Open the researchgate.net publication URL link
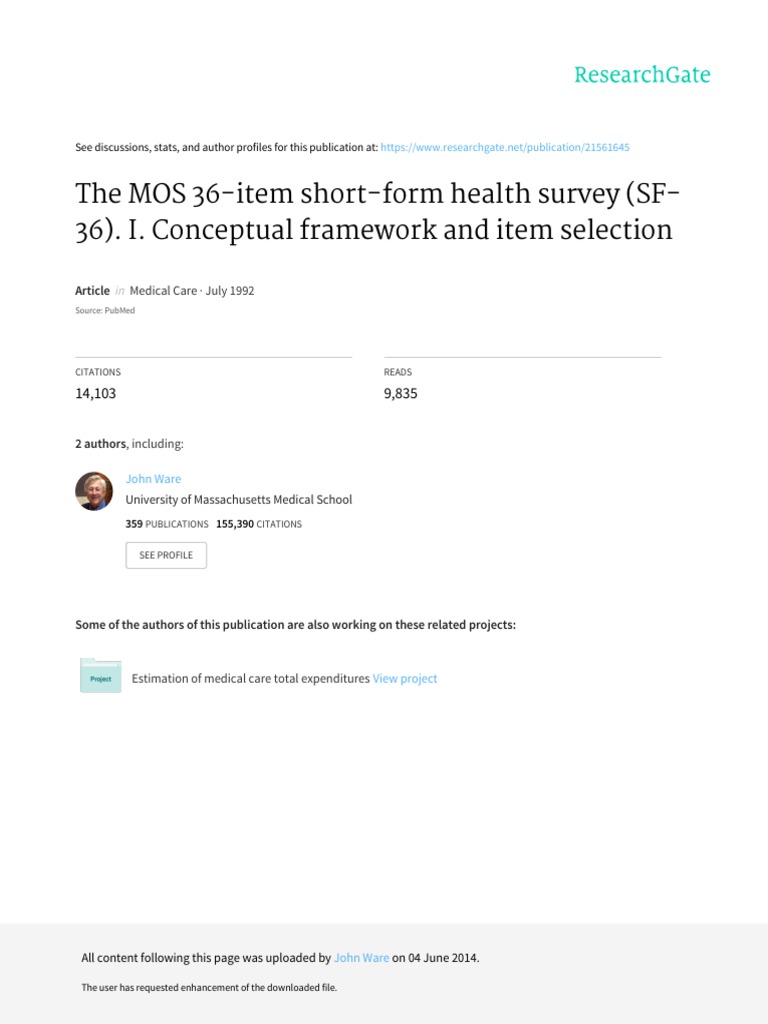The width and height of the screenshot is (768, 1024). tap(505, 147)
